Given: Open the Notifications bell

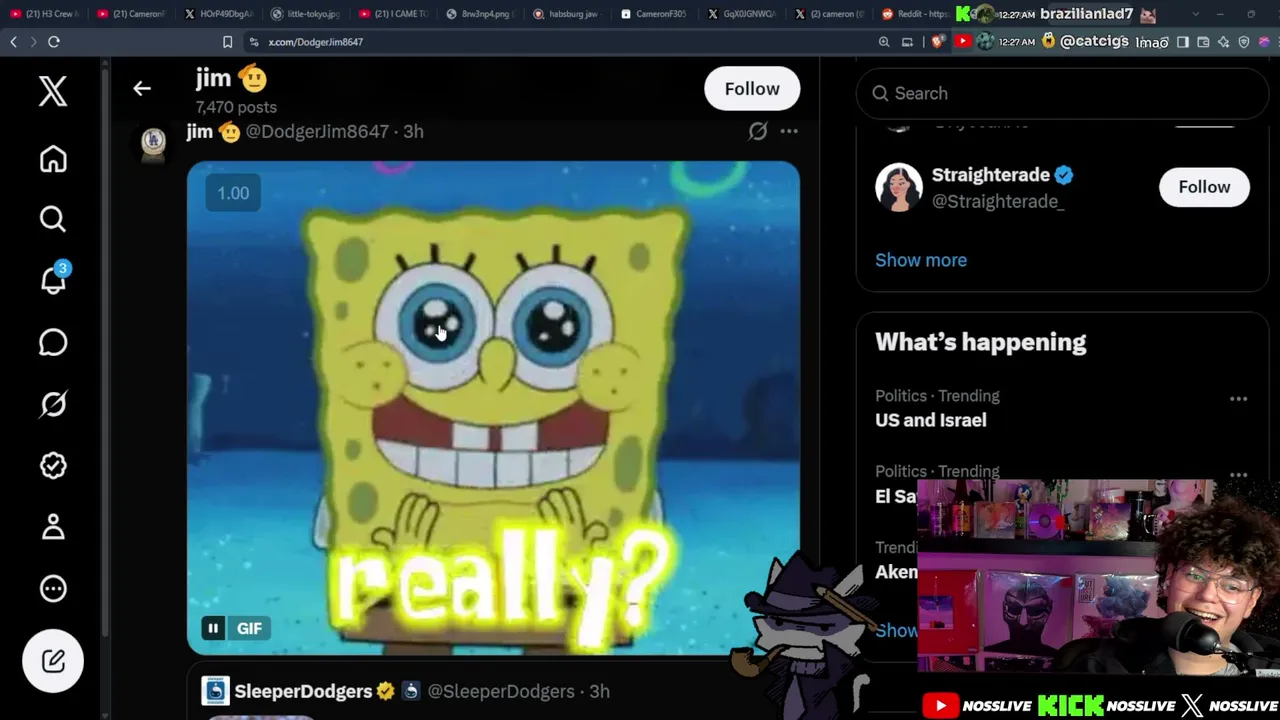Looking at the screenshot, I should [x=53, y=281].
